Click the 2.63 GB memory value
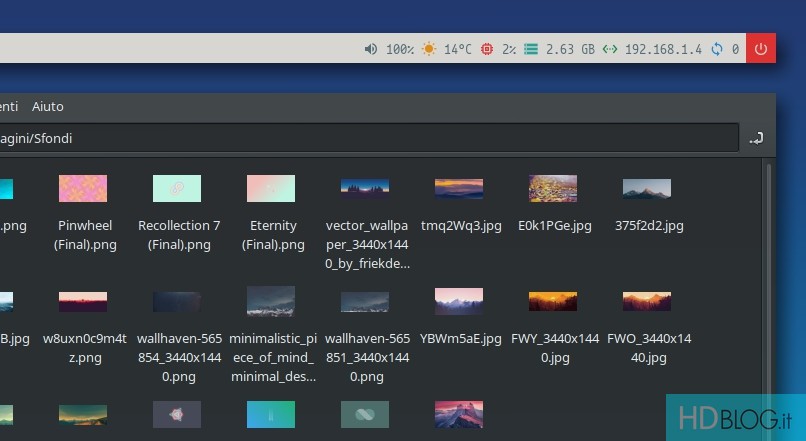The height and width of the screenshot is (441, 806). point(570,49)
